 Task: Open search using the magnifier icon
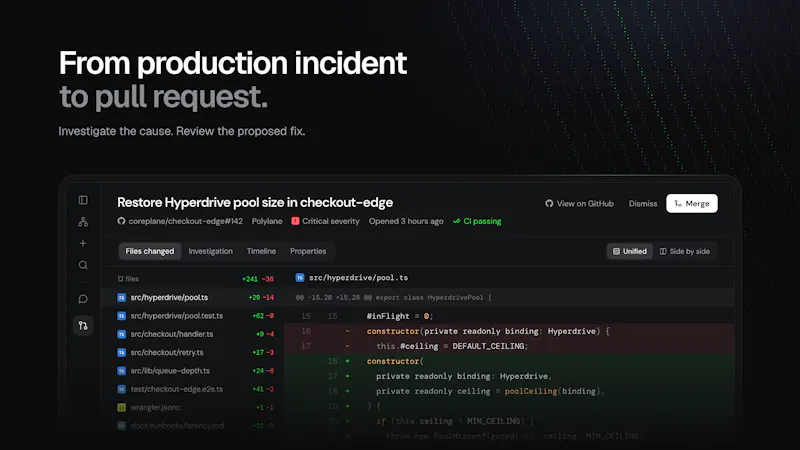pos(83,265)
